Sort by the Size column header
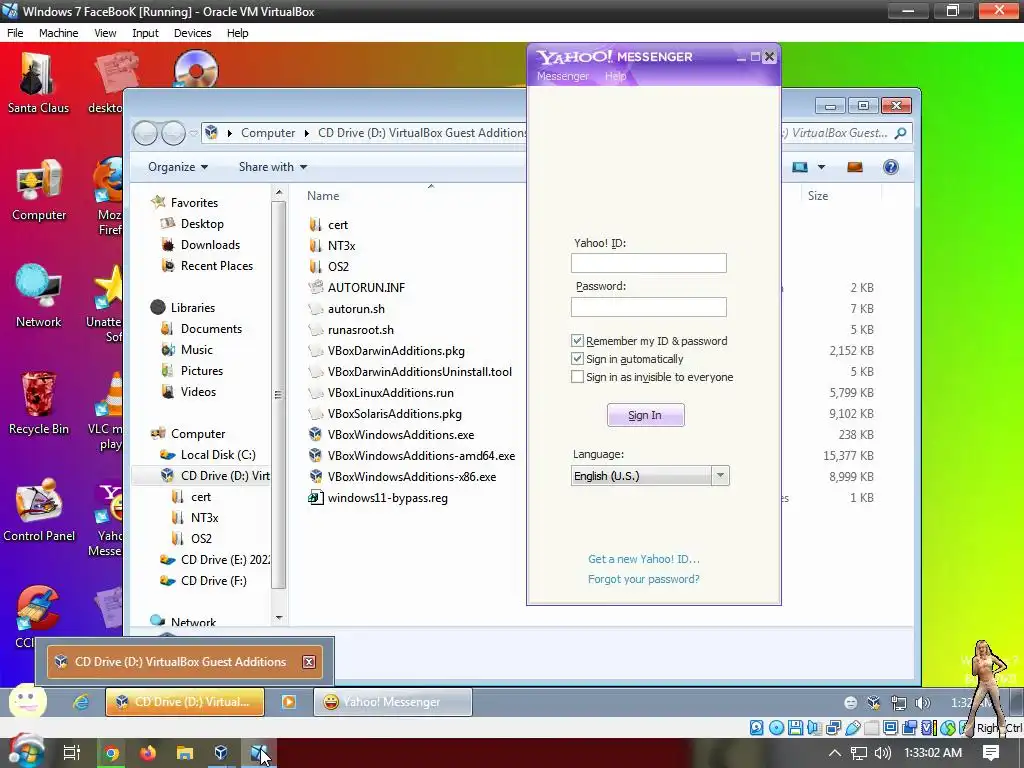 (818, 196)
